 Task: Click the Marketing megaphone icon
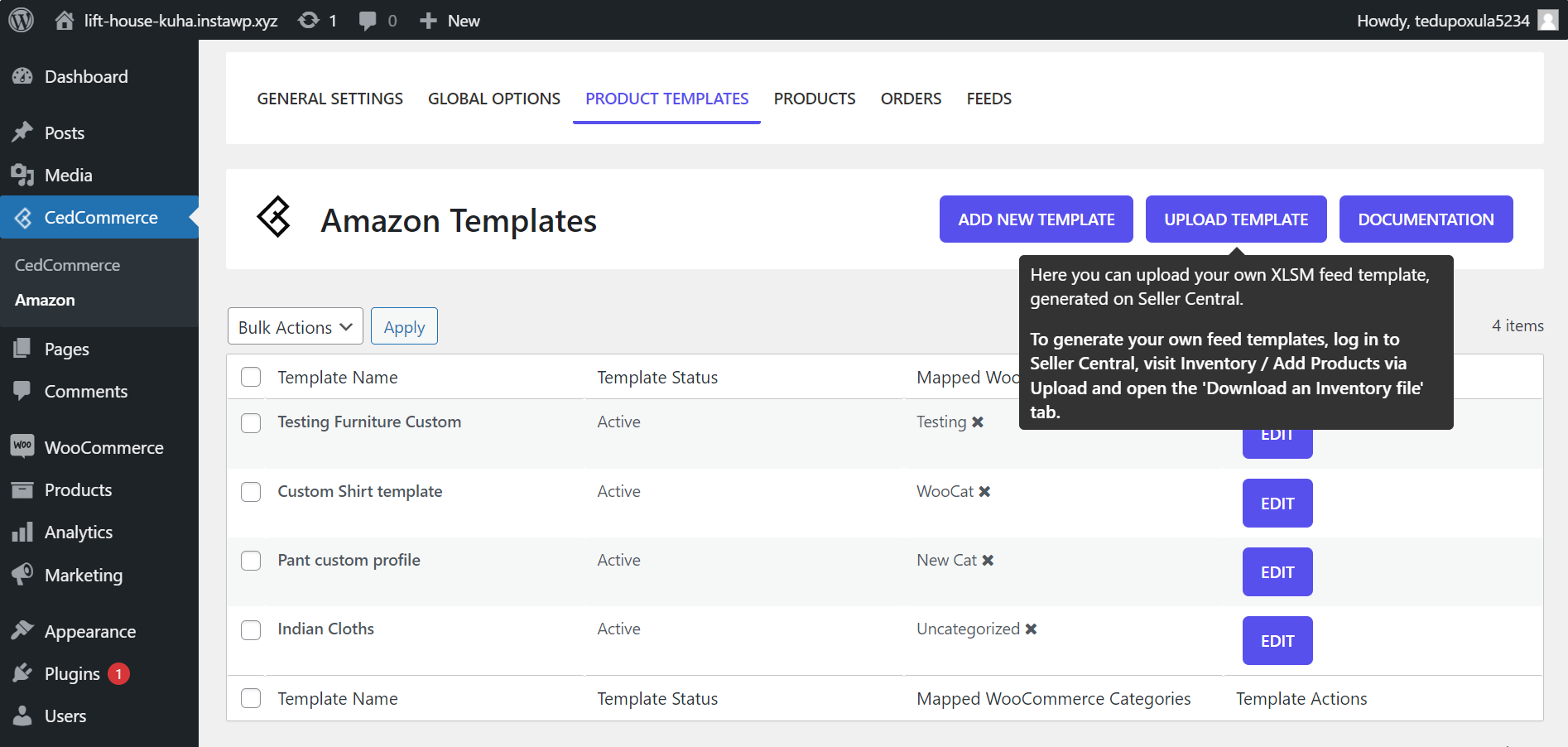(x=22, y=574)
